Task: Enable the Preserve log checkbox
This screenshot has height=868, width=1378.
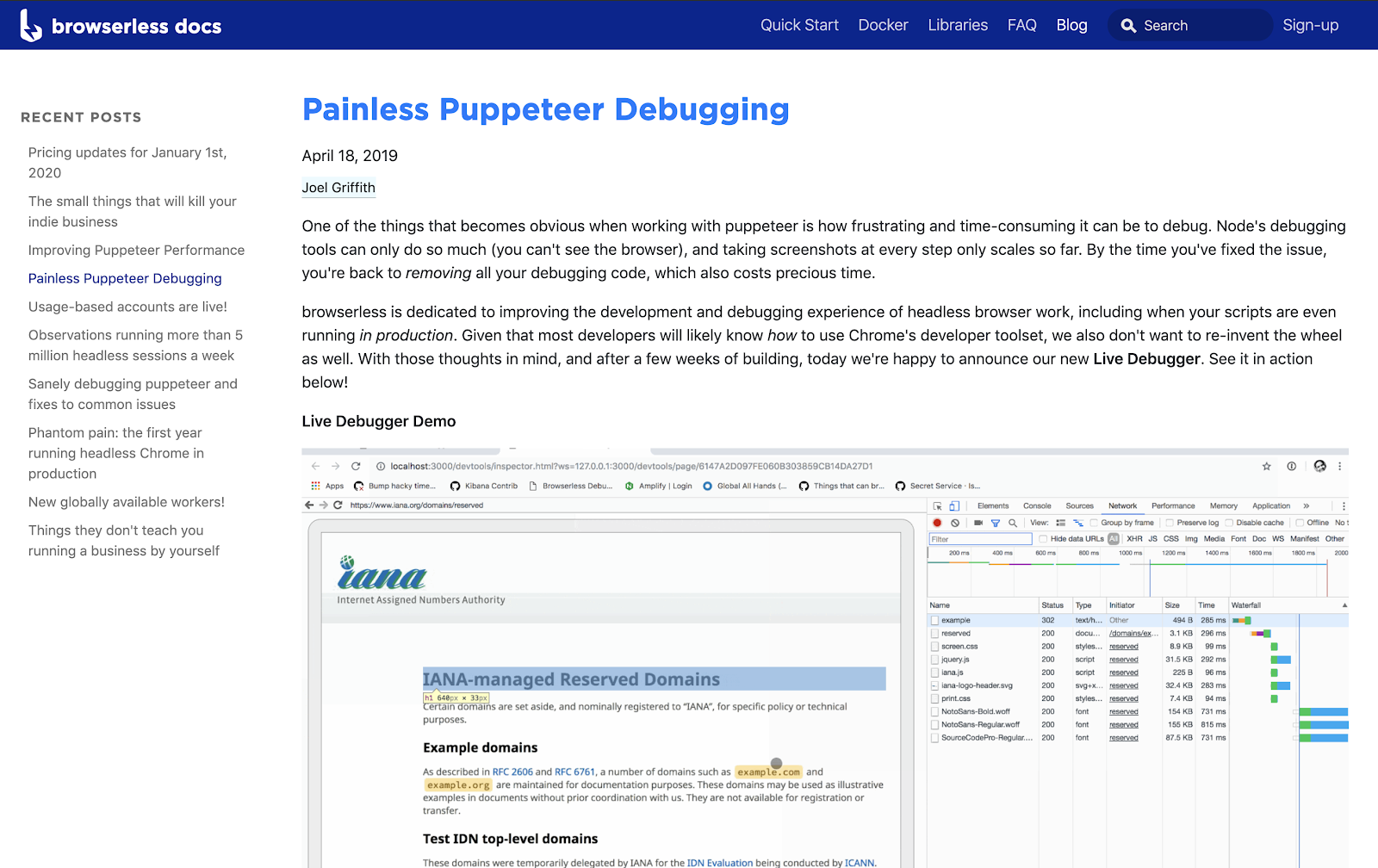Action: [1170, 523]
